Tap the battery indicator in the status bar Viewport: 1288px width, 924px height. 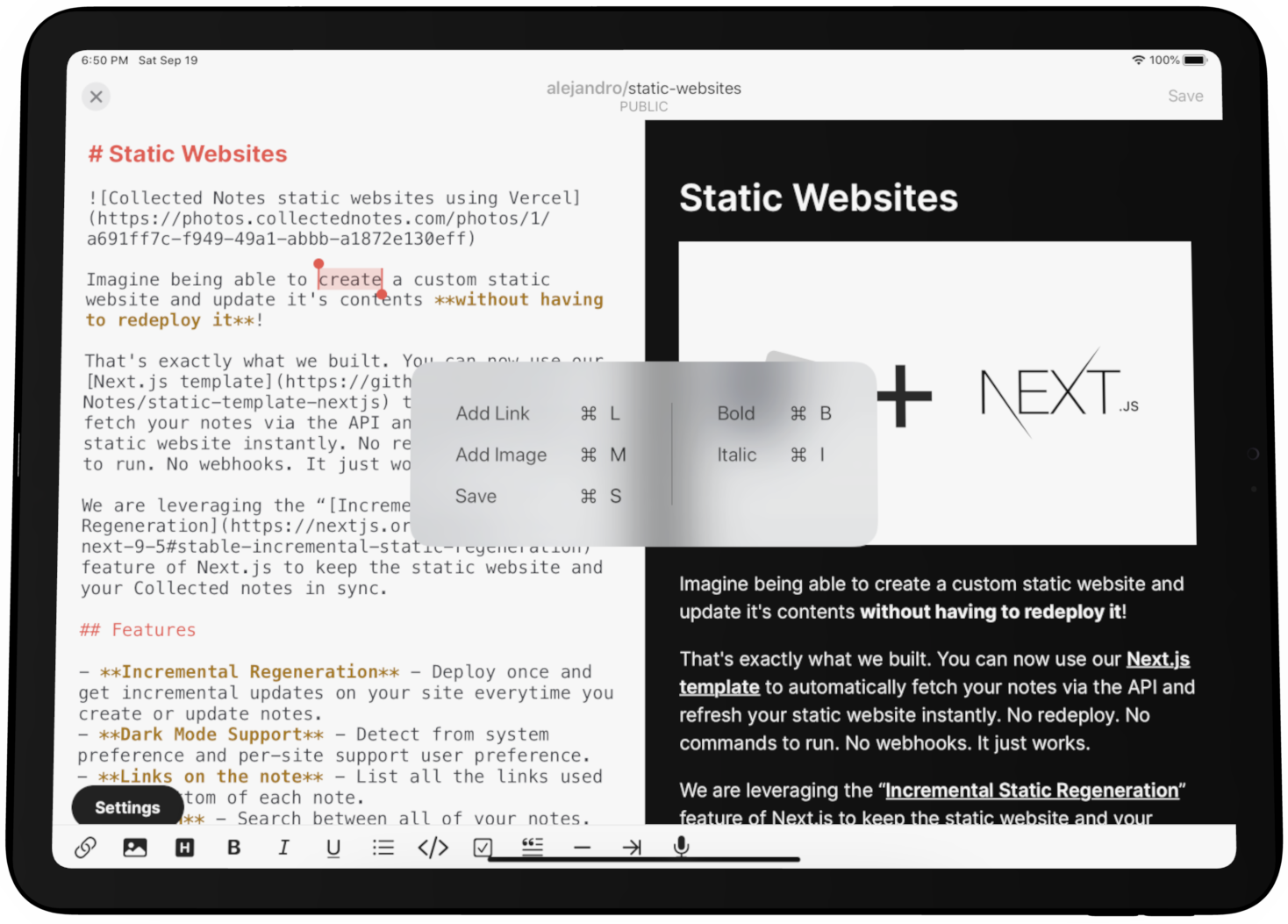pos(1196,60)
